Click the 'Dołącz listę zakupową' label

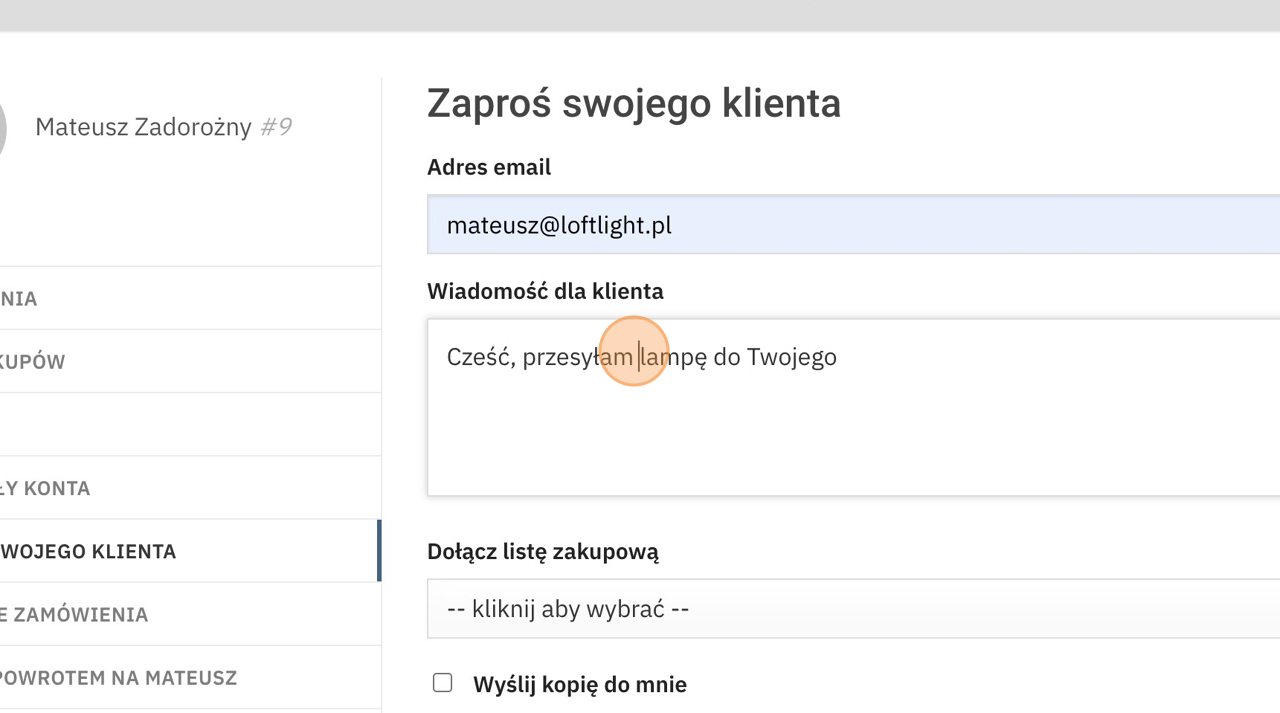(x=542, y=551)
